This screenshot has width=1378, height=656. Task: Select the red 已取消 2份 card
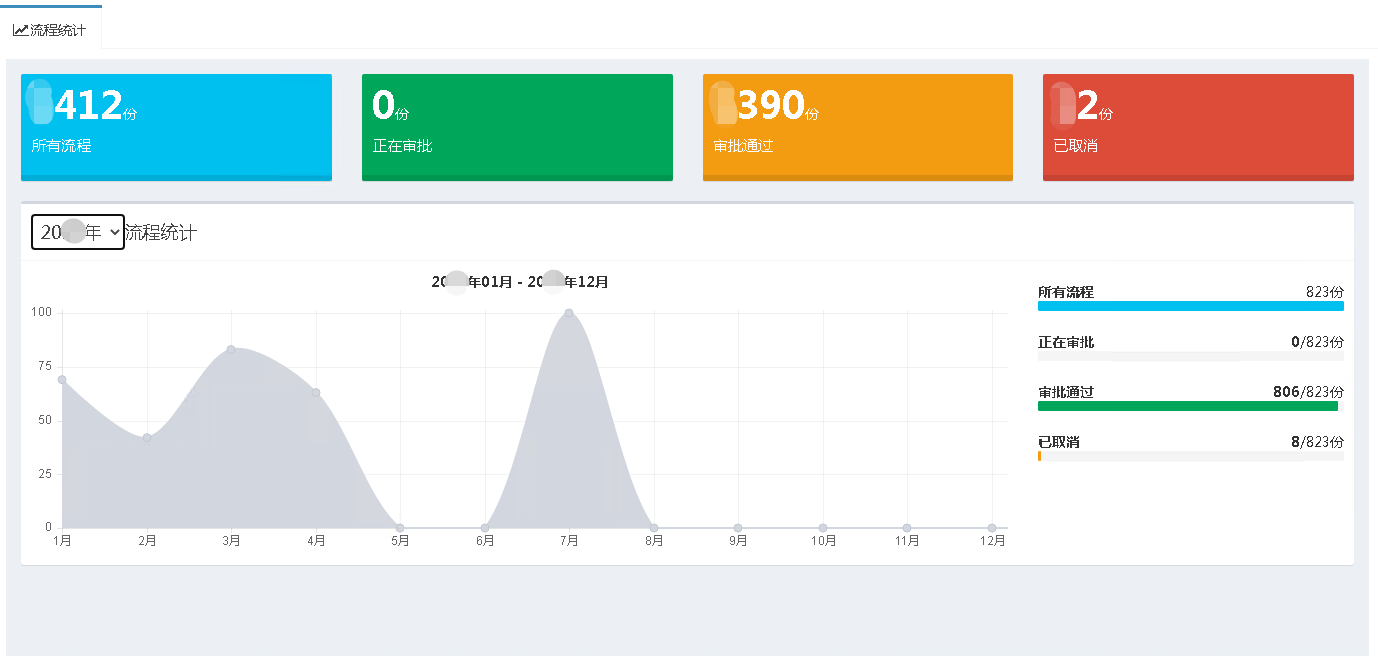tap(1198, 127)
